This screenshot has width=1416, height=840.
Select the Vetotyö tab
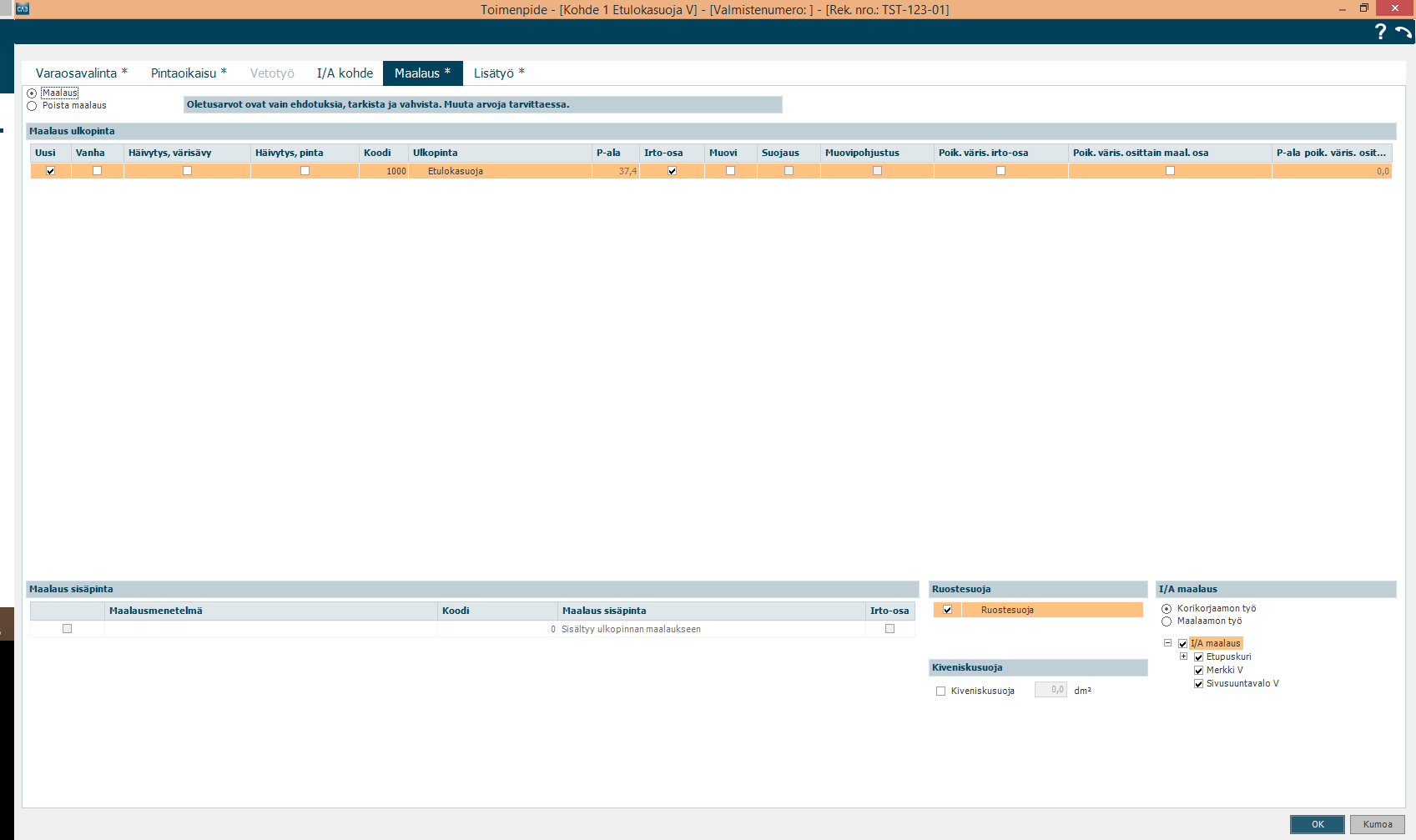(x=272, y=73)
